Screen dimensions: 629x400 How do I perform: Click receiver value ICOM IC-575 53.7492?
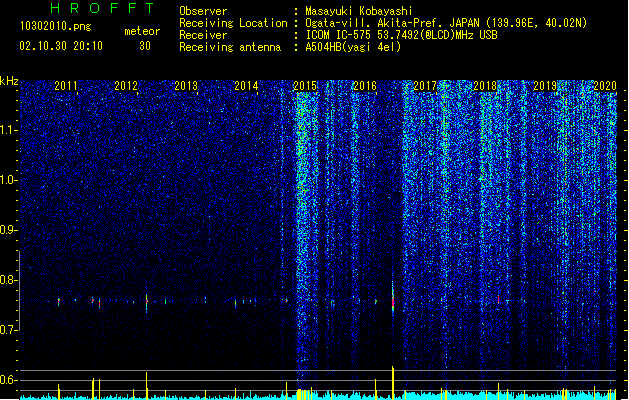coord(362,35)
